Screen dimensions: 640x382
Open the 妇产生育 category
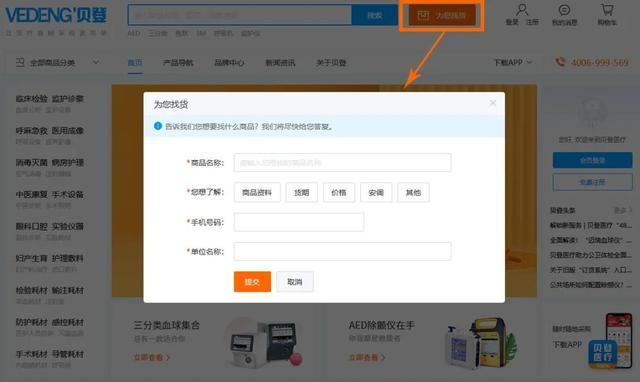(x=32, y=258)
